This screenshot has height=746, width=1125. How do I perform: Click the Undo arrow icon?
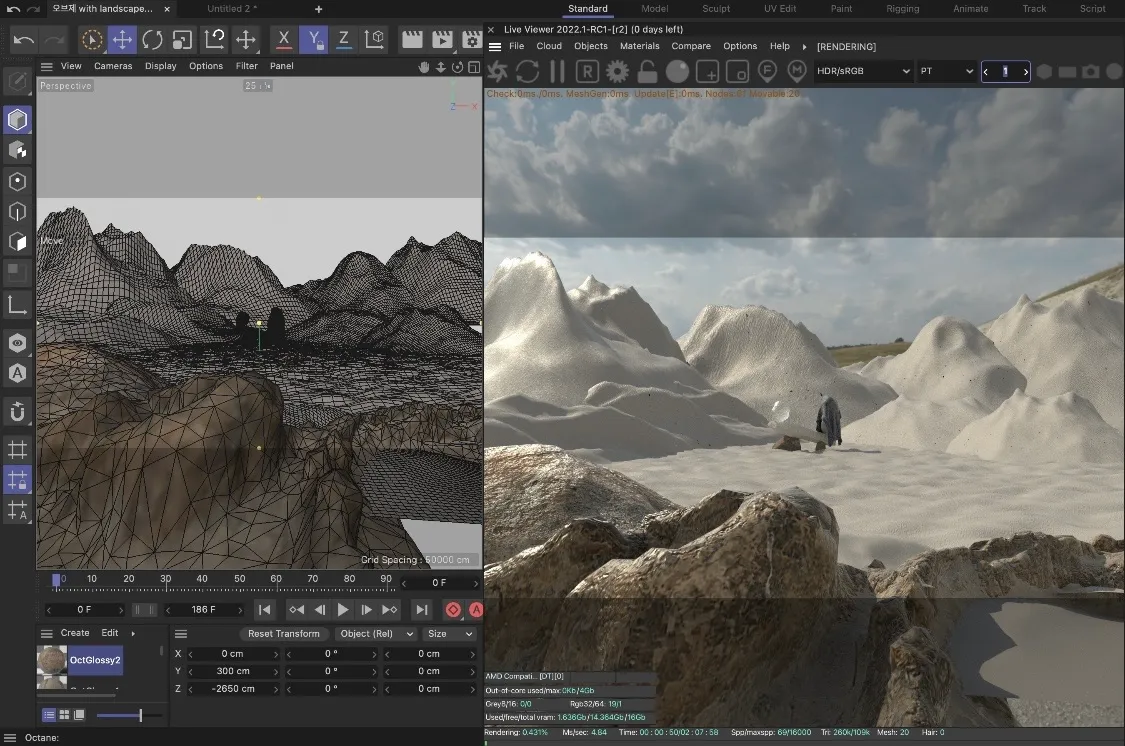tap(24, 40)
